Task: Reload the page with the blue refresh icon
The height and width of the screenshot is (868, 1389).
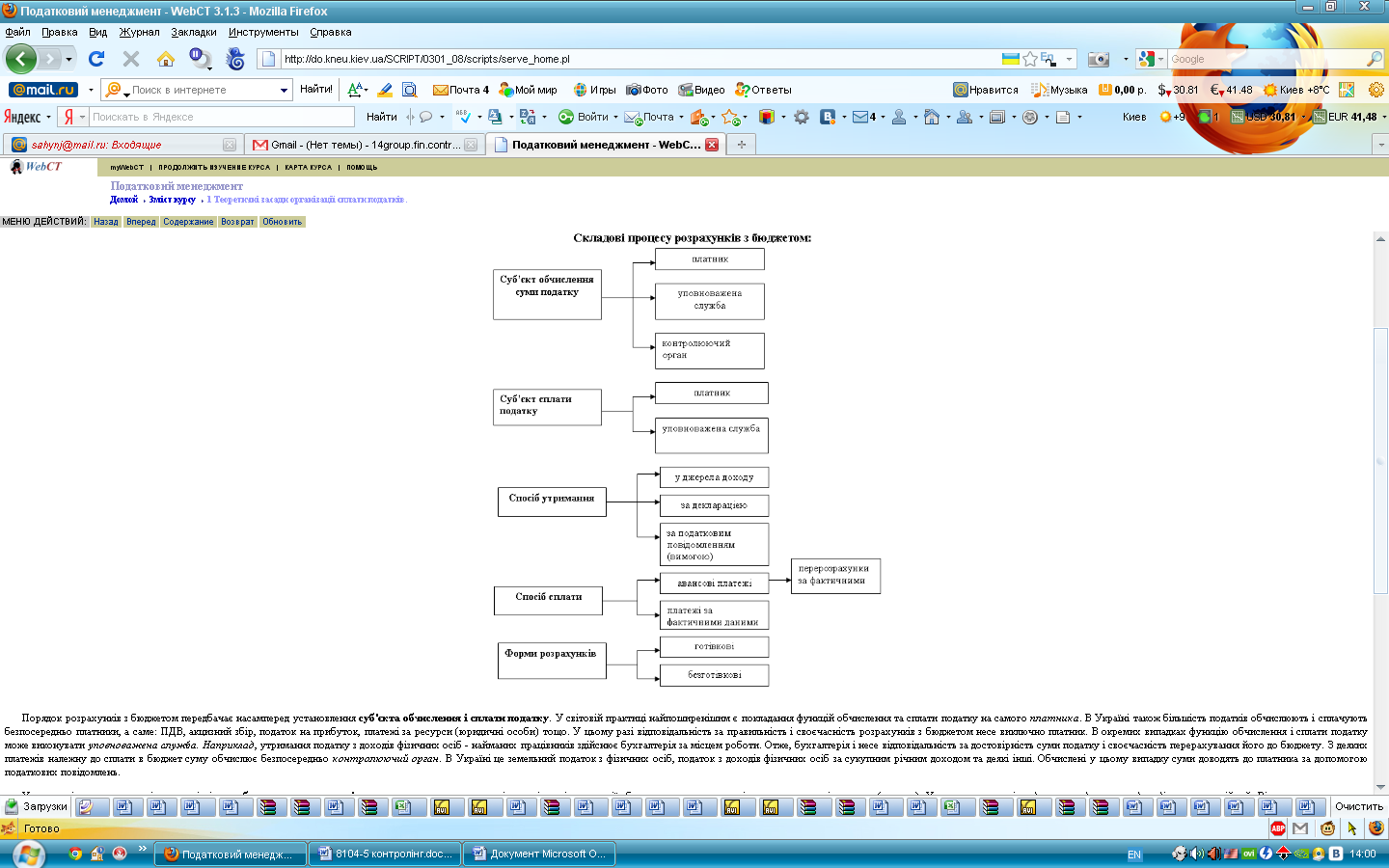Action: tap(96, 59)
